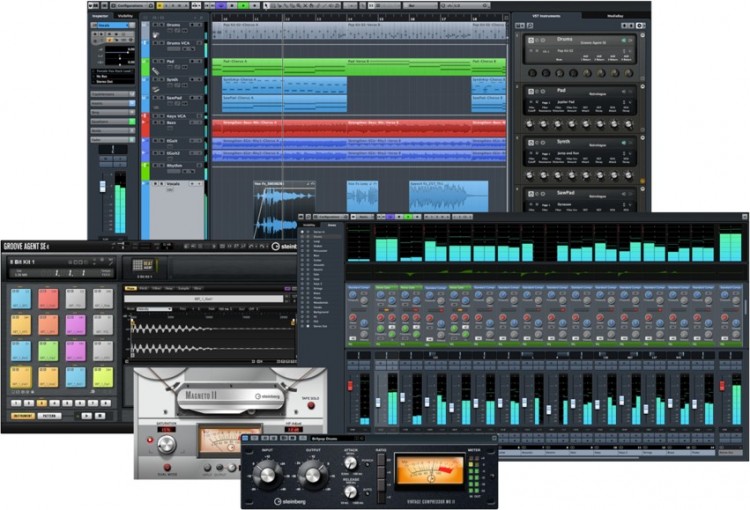Screen dimensions: 750x510
Task: Trigger the green pad in Groove Agent
Action: 48,352
